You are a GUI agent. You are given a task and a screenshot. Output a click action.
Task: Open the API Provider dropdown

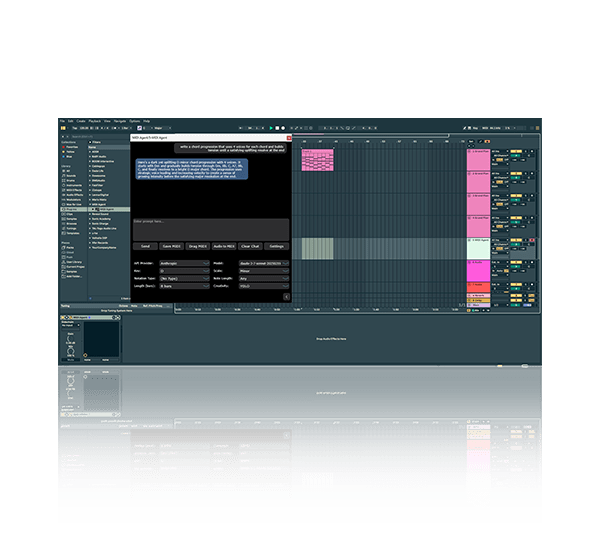pyautogui.click(x=184, y=265)
